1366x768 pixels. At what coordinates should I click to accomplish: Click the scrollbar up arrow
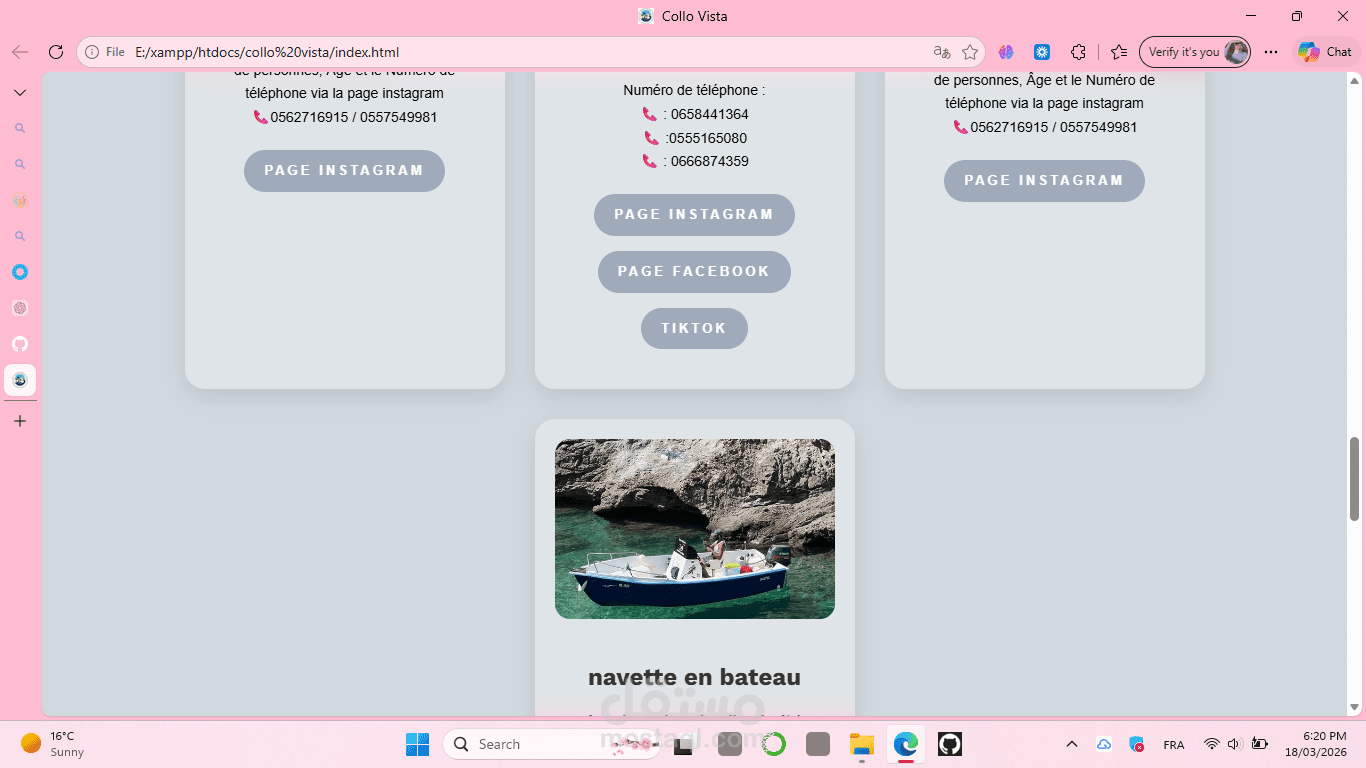click(1355, 81)
